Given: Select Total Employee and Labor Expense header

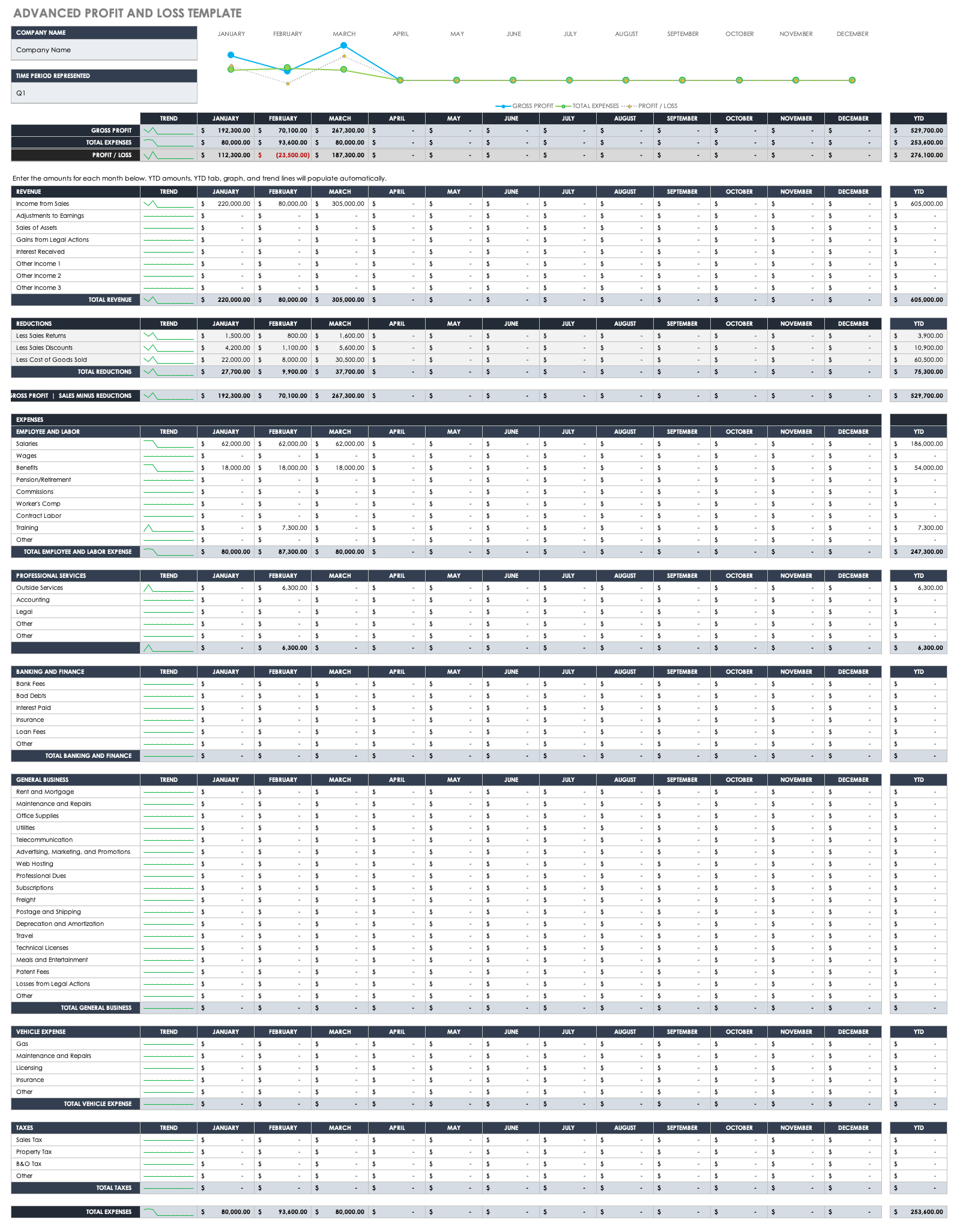Looking at the screenshot, I should (76, 551).
